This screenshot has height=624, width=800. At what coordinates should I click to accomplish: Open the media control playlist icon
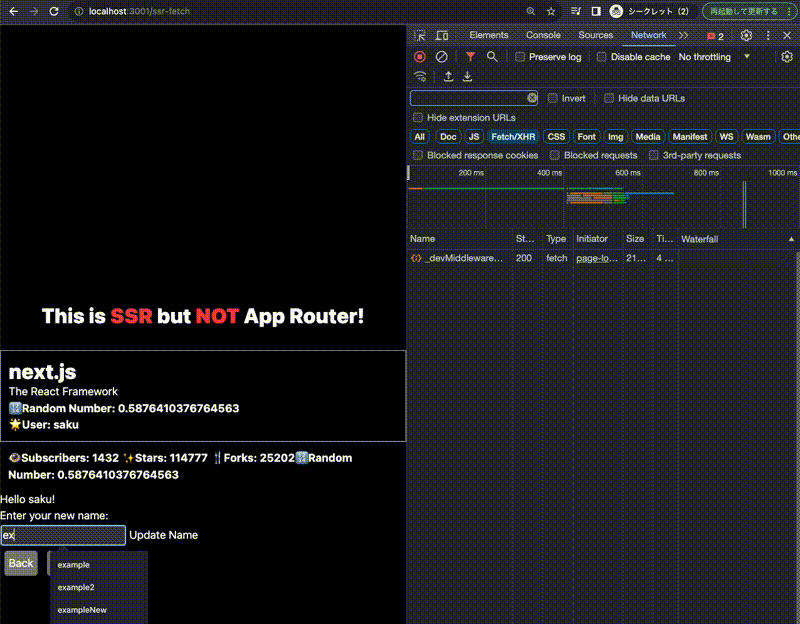pyautogui.click(x=576, y=11)
